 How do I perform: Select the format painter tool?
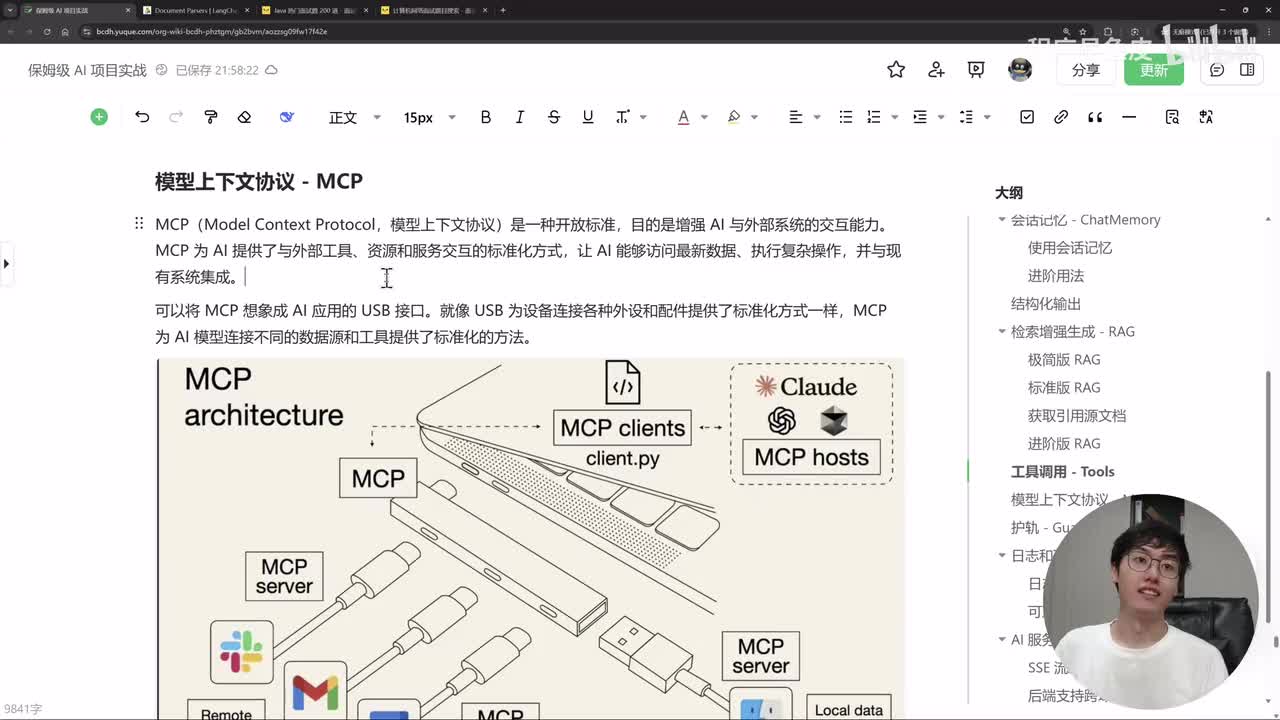point(210,117)
